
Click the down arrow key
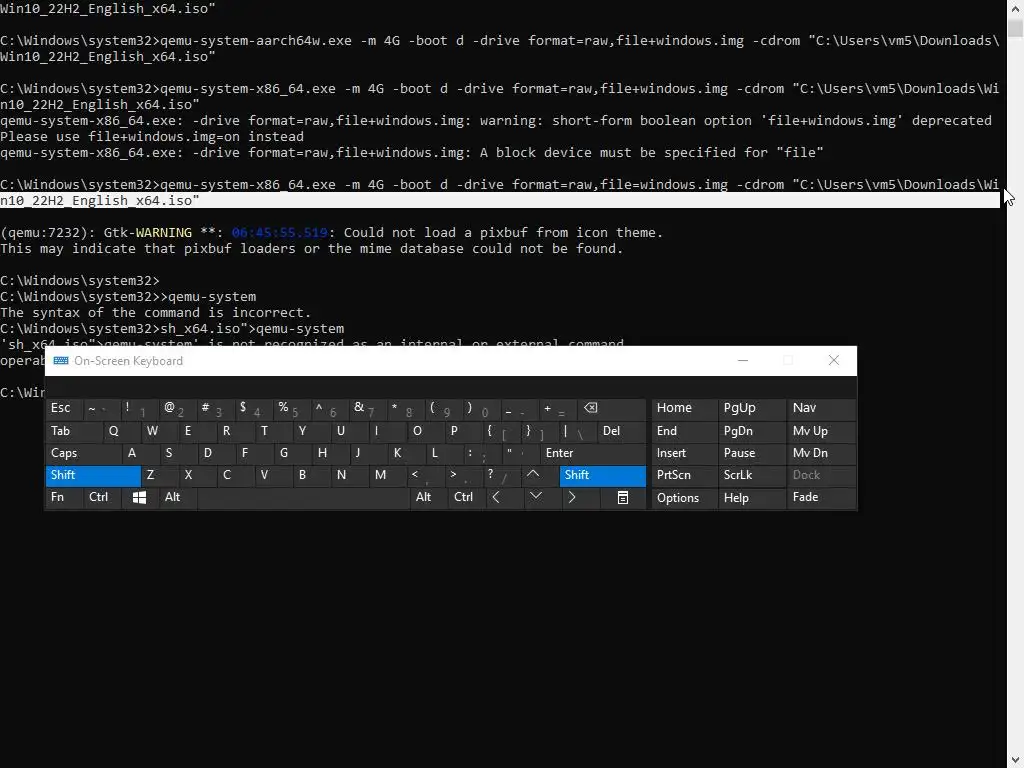536,497
